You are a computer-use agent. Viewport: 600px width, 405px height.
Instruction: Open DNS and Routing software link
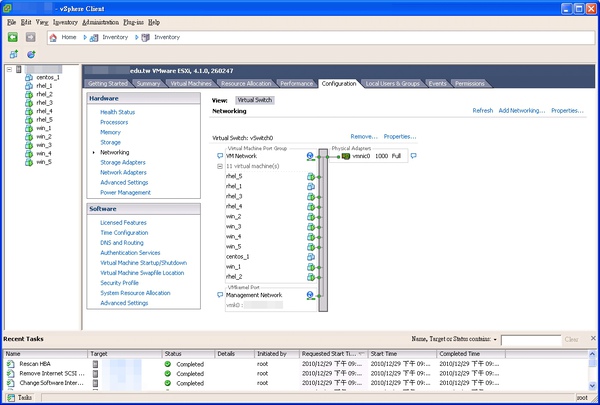click(x=122, y=243)
